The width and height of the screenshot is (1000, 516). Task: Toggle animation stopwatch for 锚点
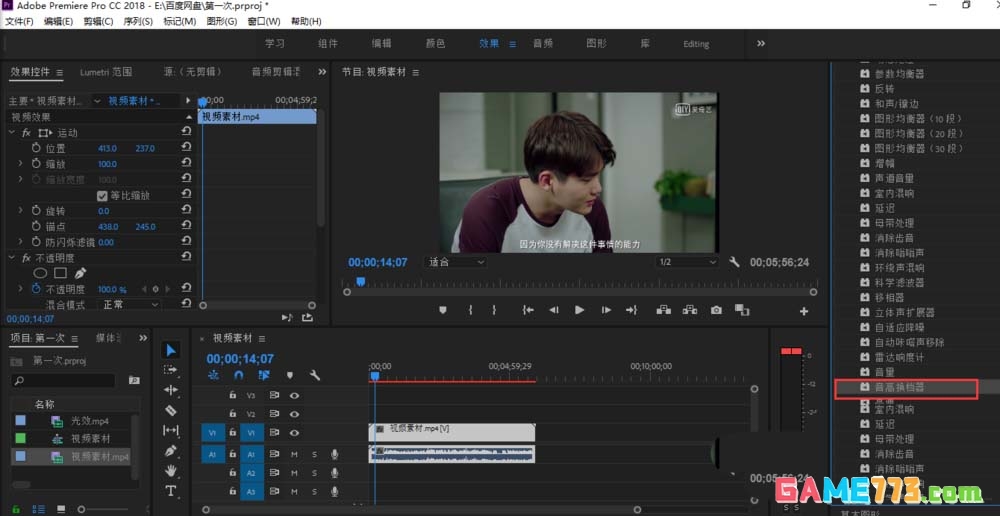click(x=36, y=226)
